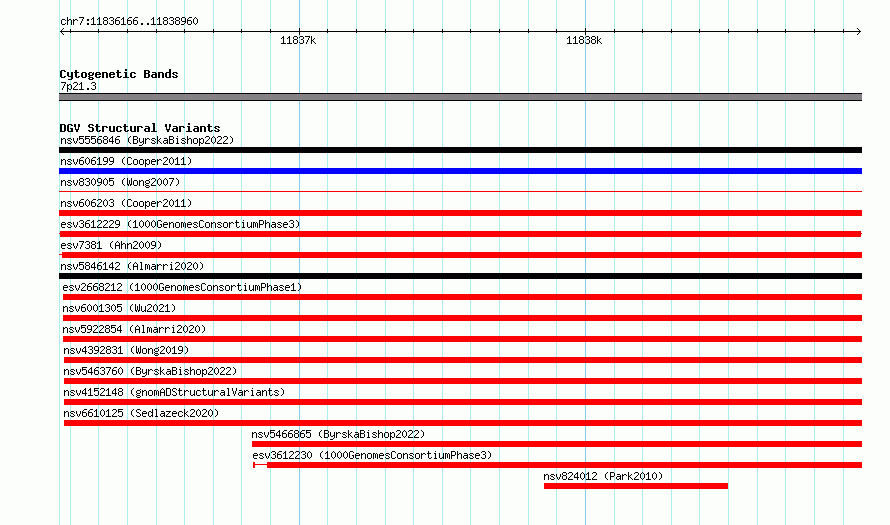Click the 11837k ruler tick label
This screenshot has width=890, height=525.
click(298, 40)
